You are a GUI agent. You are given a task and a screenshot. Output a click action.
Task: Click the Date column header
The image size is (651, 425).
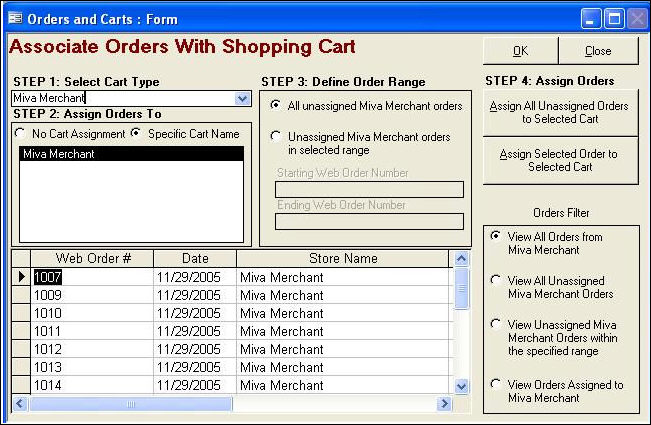coord(195,258)
